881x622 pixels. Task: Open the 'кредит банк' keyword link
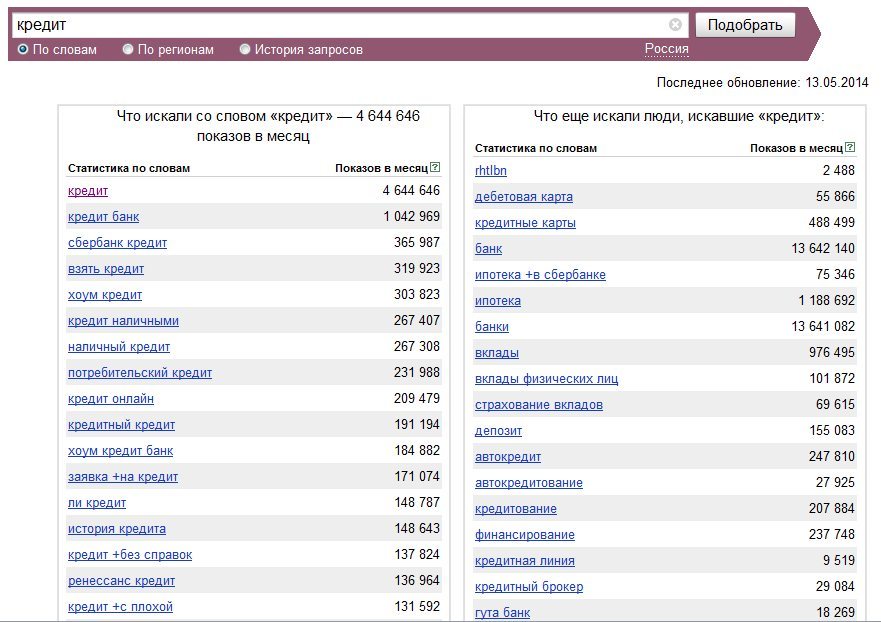(x=103, y=217)
